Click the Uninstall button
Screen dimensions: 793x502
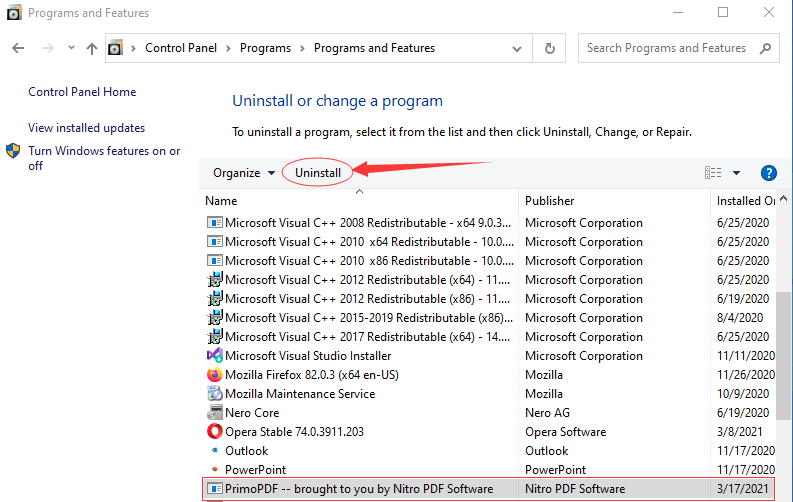click(318, 173)
